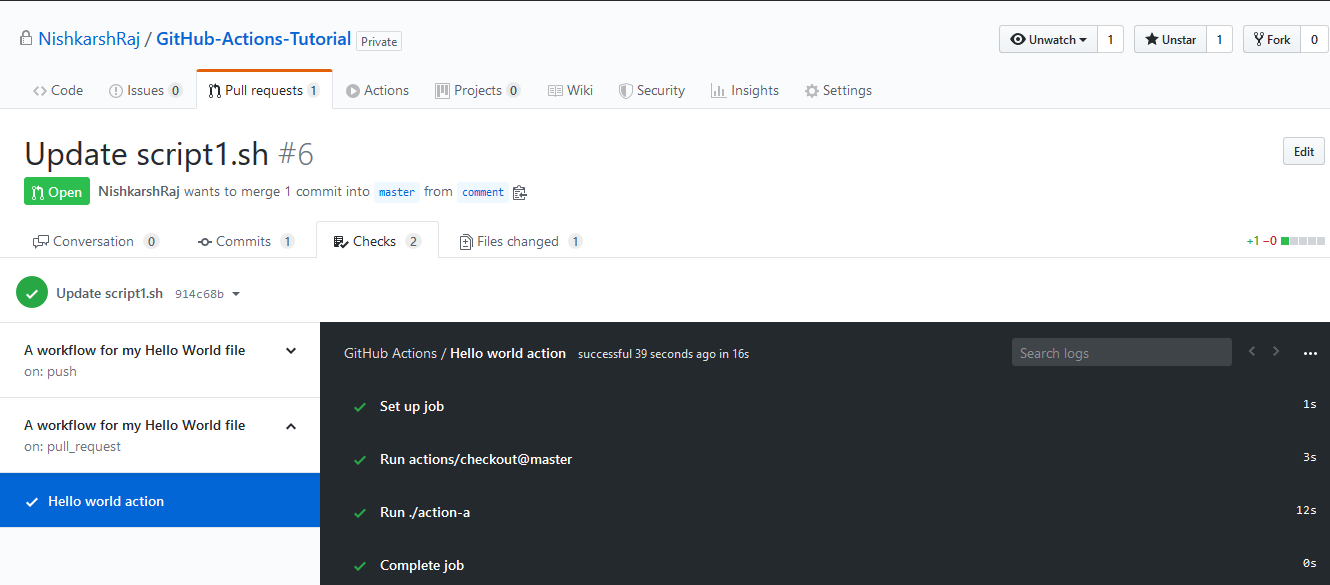Switch to the Conversation tab
This screenshot has height=585, width=1330.
[96, 241]
